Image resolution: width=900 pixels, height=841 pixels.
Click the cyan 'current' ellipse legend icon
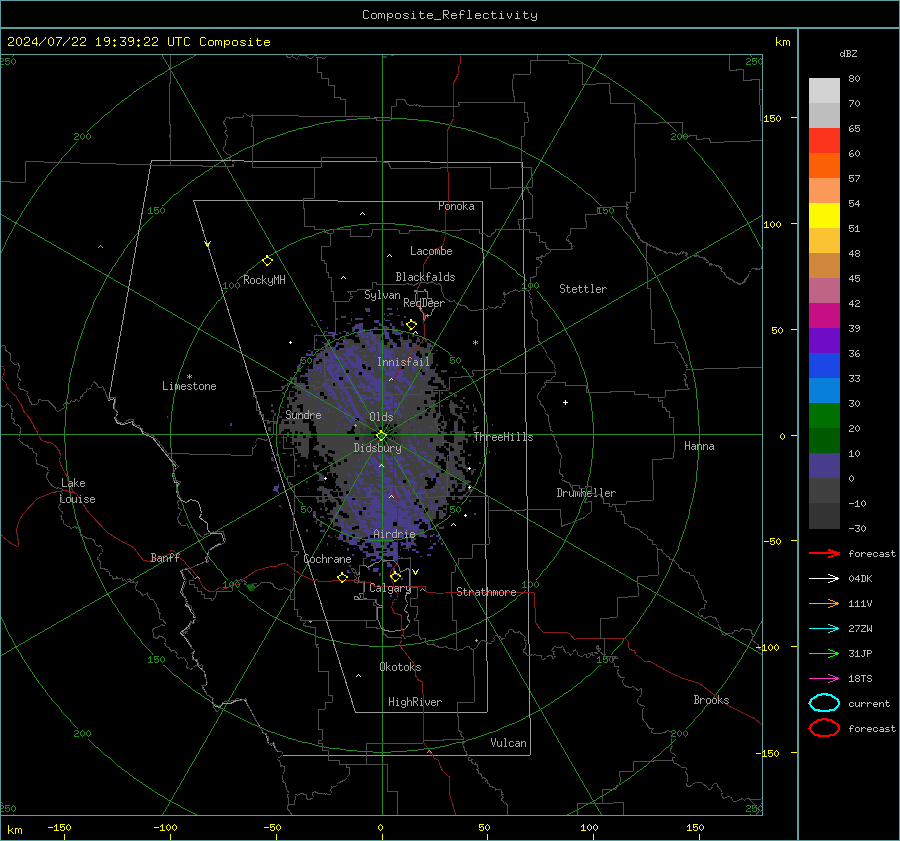[x=824, y=703]
